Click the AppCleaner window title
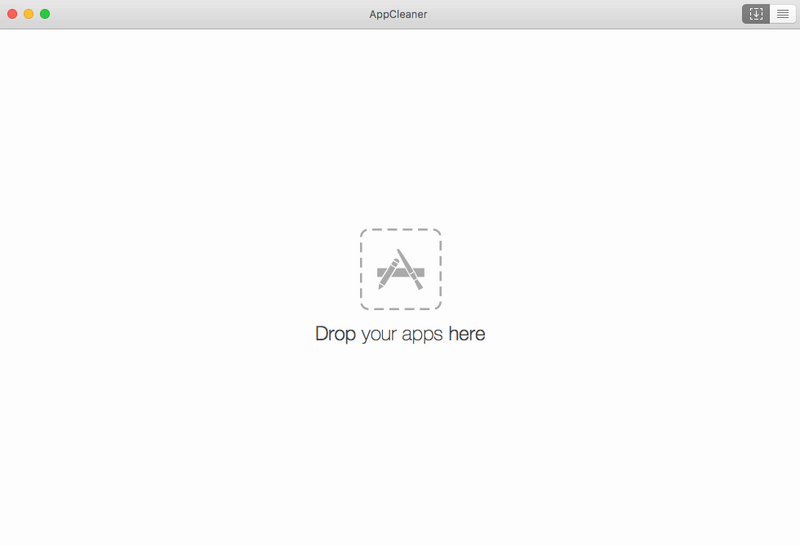The height and width of the screenshot is (546, 800). click(398, 14)
